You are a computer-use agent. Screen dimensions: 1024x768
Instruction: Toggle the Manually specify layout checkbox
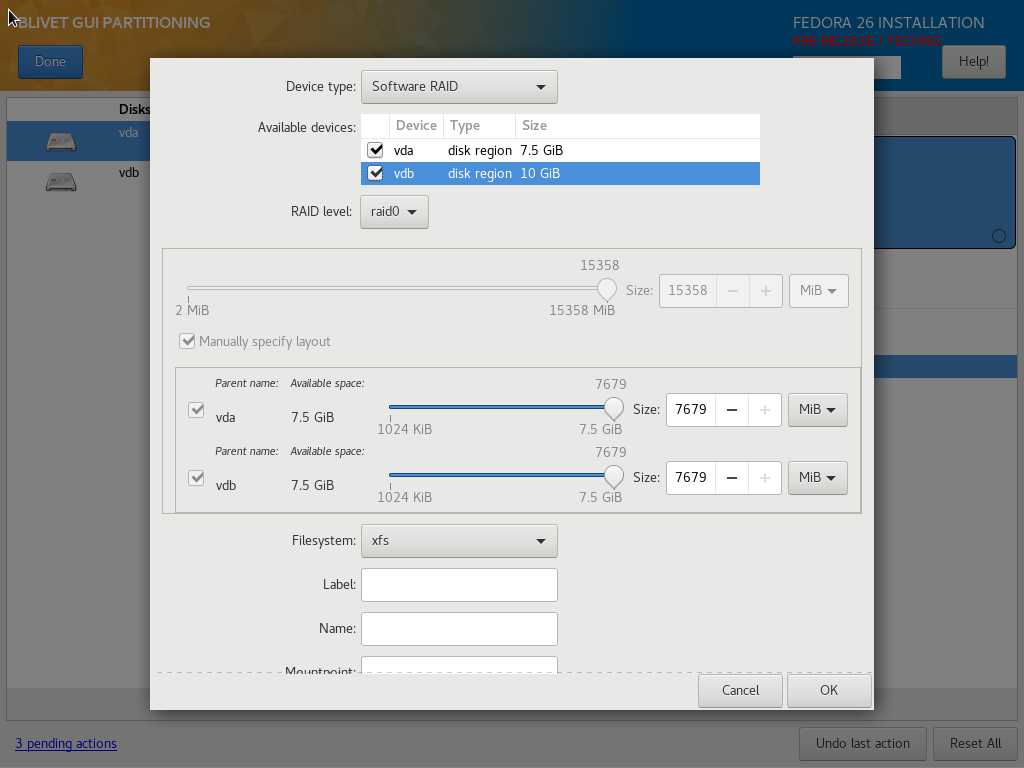(187, 342)
